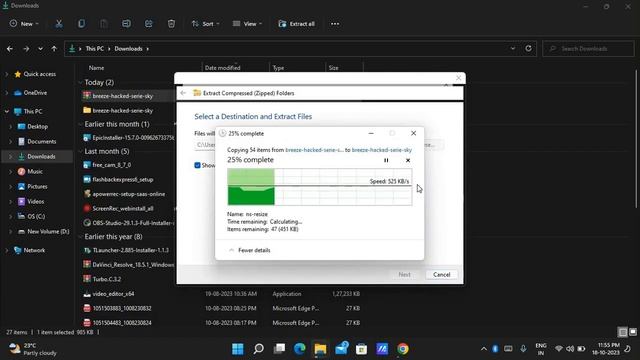Select Network in navigation pane
The image size is (640, 360).
point(34,250)
